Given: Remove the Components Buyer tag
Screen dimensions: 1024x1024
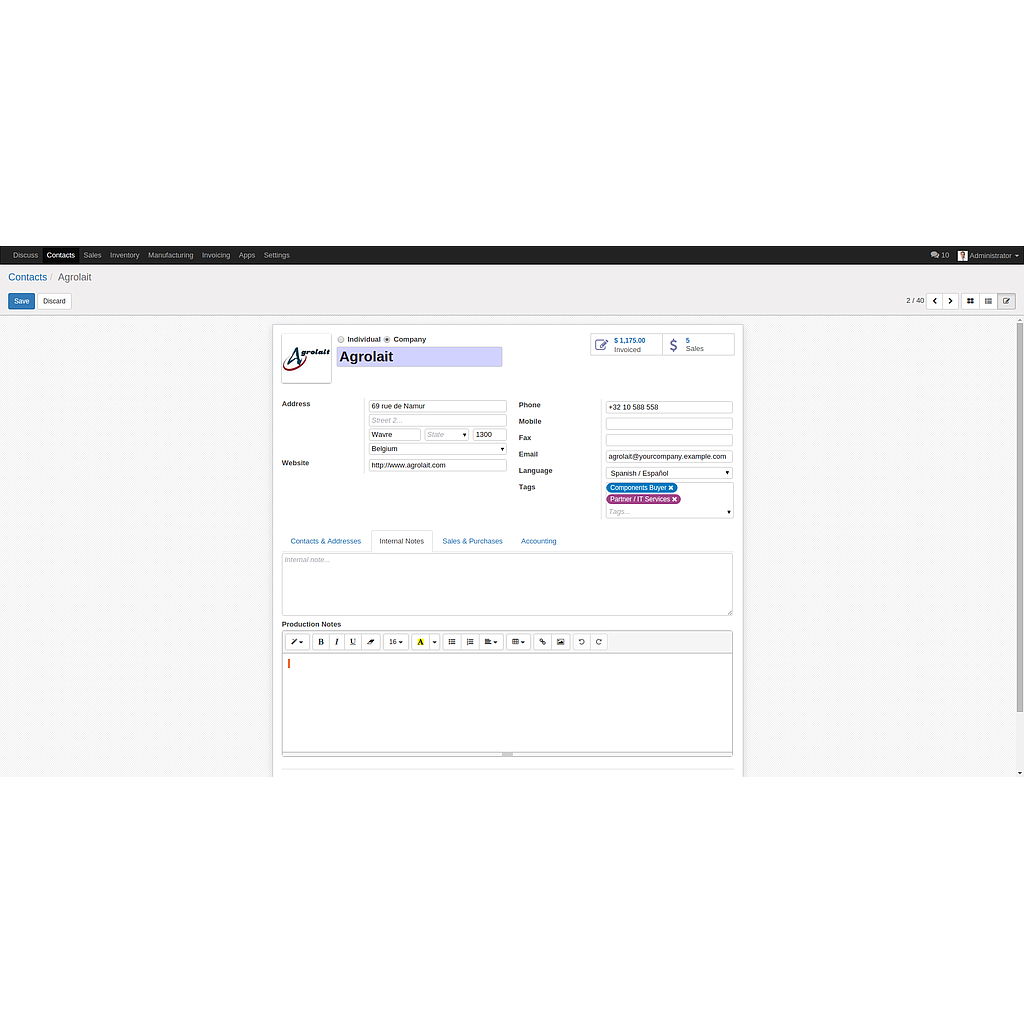Looking at the screenshot, I should [x=672, y=487].
